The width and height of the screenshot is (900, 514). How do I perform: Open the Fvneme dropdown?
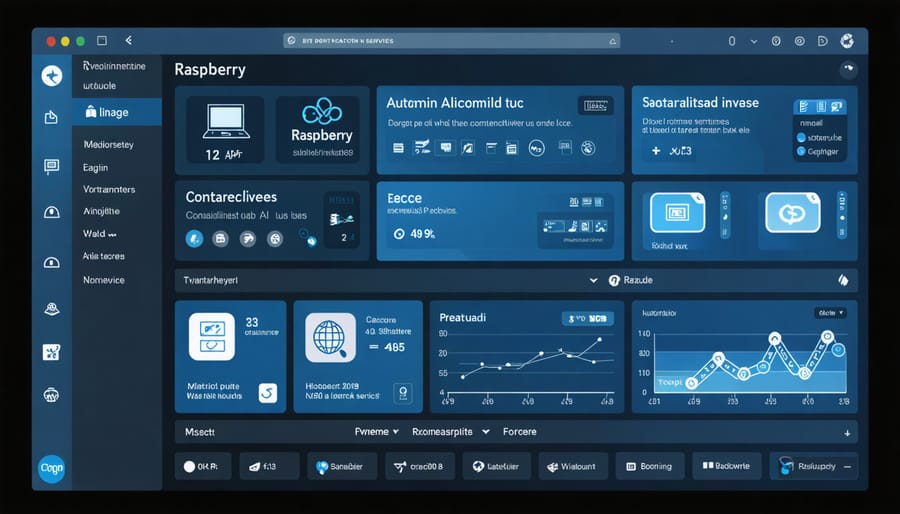[377, 431]
